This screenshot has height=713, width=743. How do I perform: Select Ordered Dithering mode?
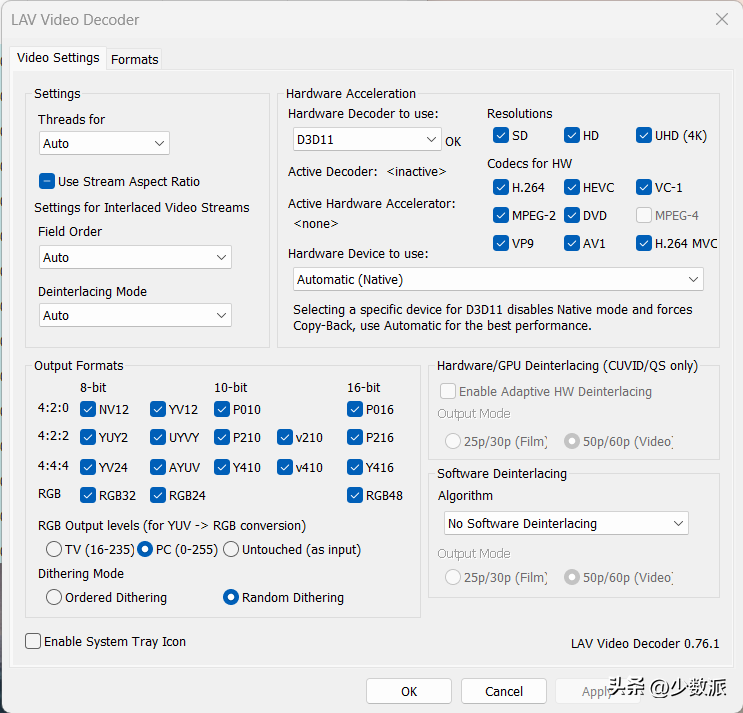[54, 597]
